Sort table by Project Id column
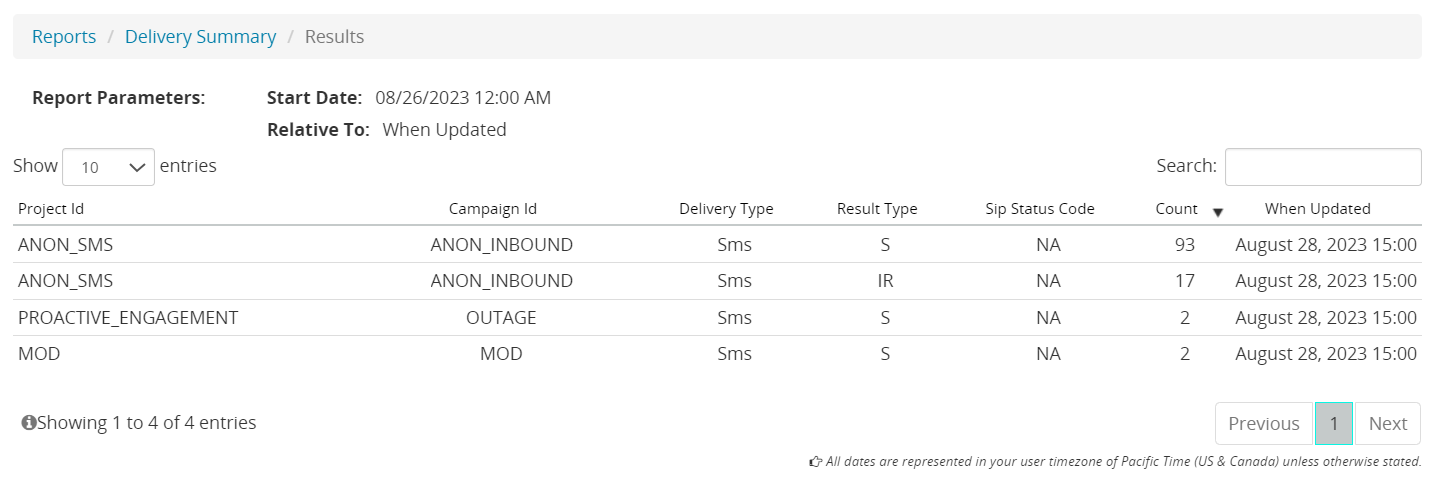This screenshot has width=1432, height=483. point(51,209)
